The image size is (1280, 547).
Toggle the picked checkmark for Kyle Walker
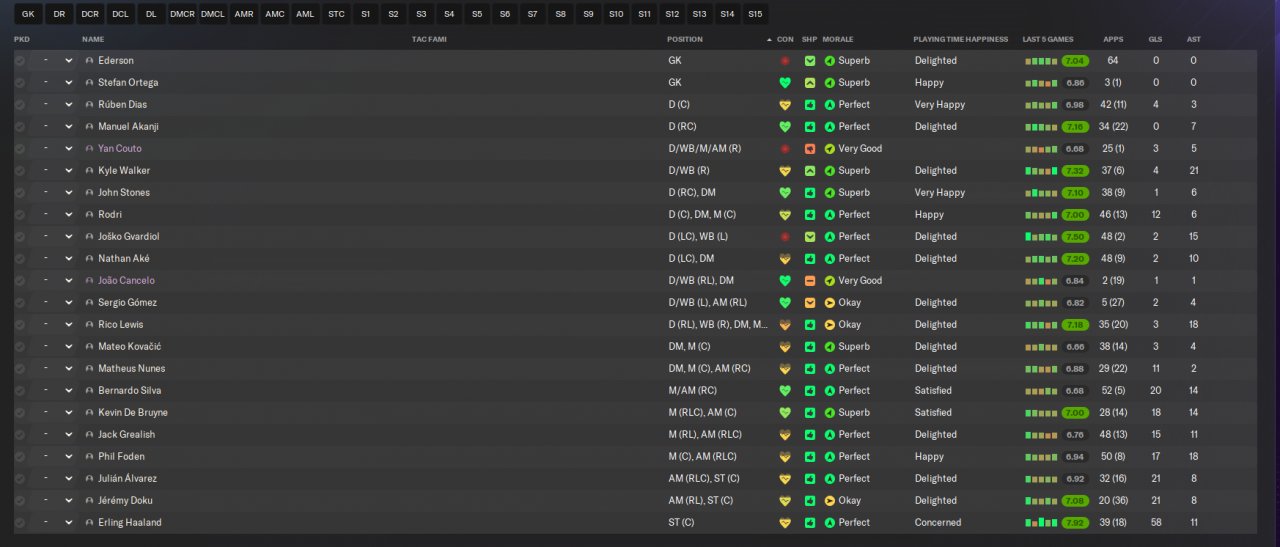pos(20,171)
